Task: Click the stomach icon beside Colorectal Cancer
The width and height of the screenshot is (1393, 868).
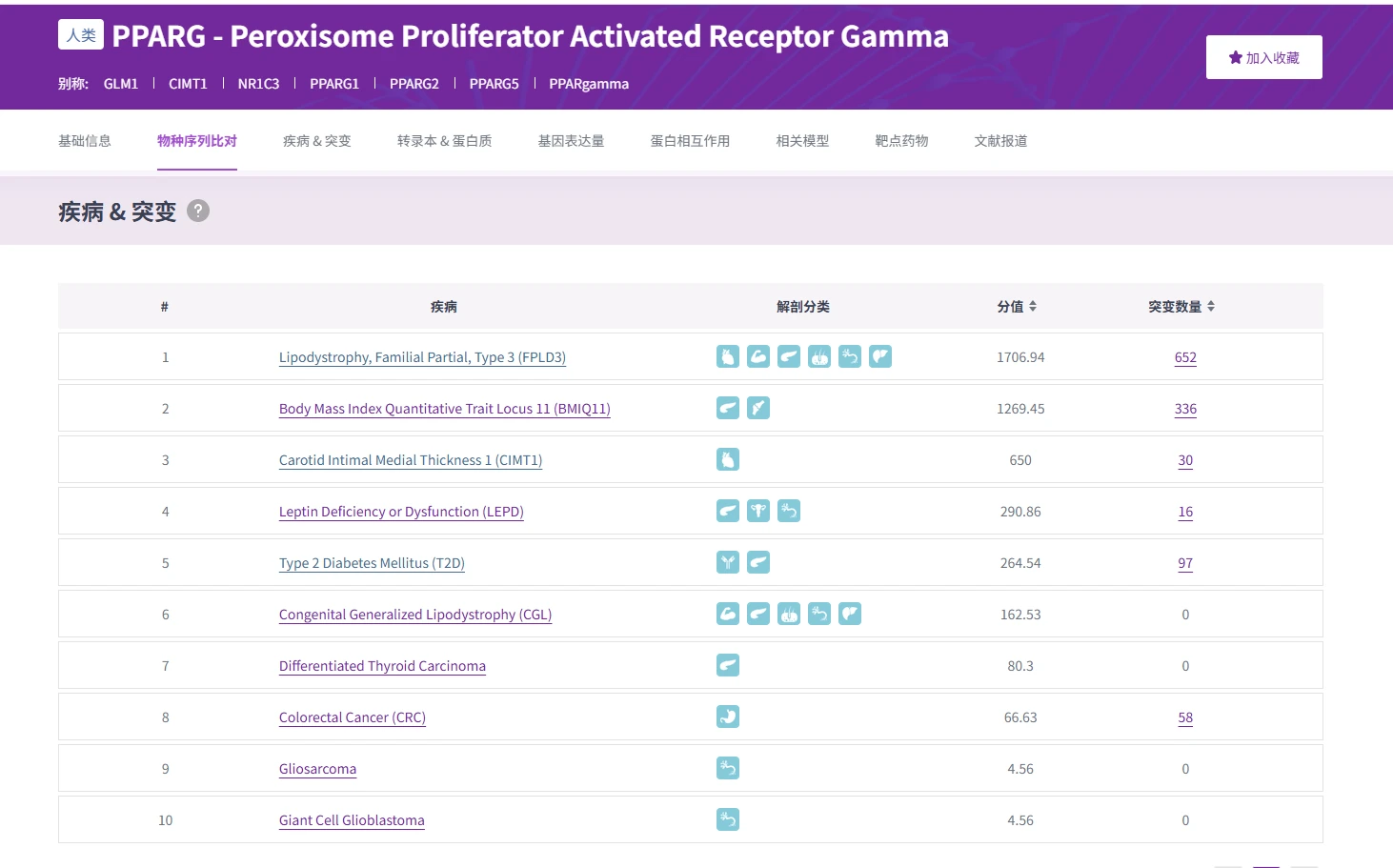Action: tap(728, 717)
